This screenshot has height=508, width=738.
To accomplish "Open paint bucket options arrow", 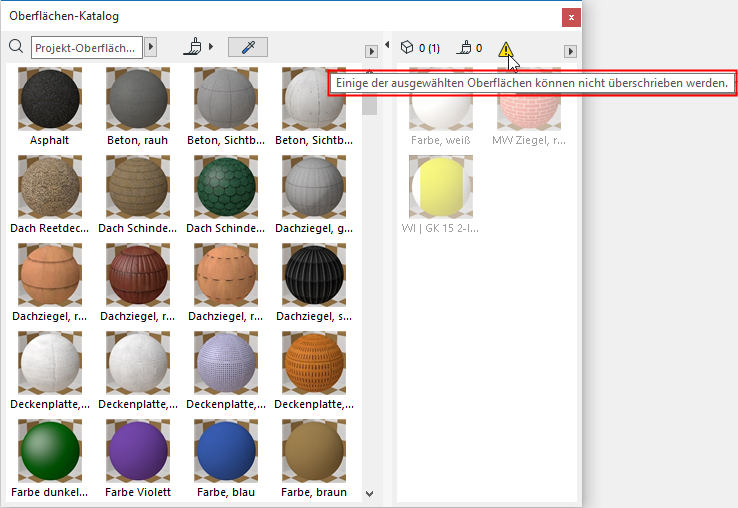I will coord(211,47).
